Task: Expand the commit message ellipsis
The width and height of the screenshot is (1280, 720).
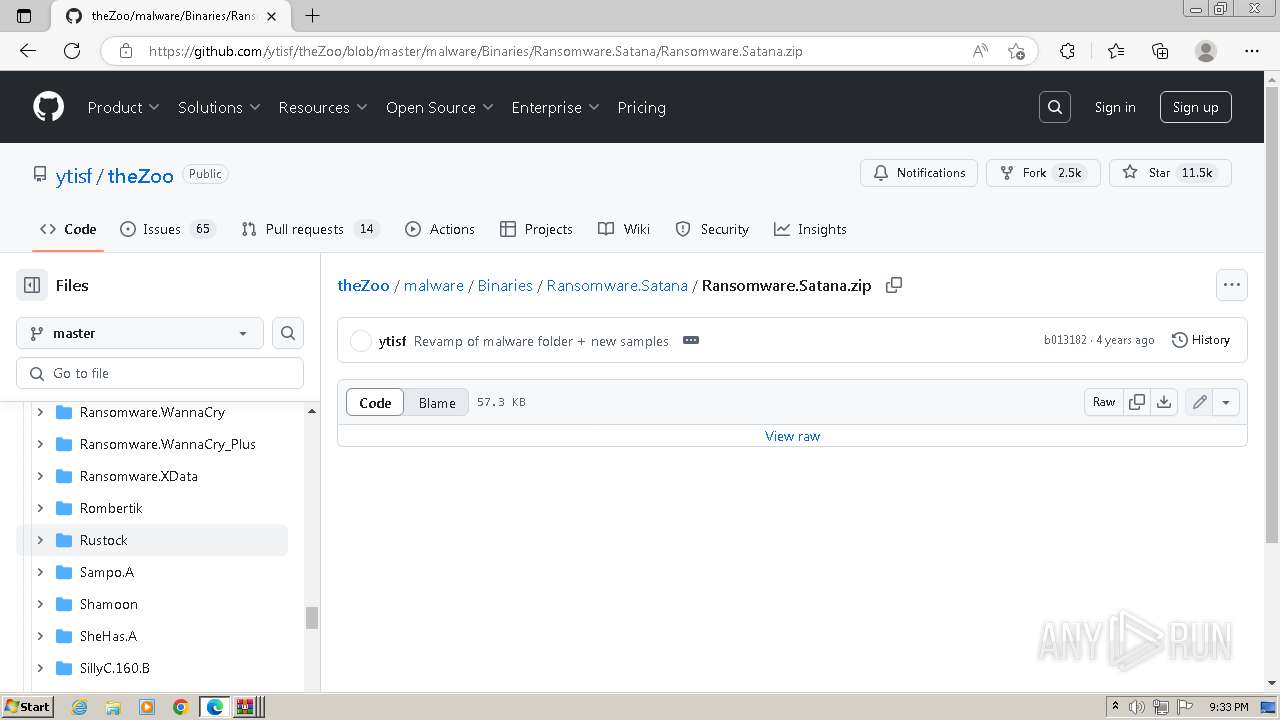Action: click(691, 340)
